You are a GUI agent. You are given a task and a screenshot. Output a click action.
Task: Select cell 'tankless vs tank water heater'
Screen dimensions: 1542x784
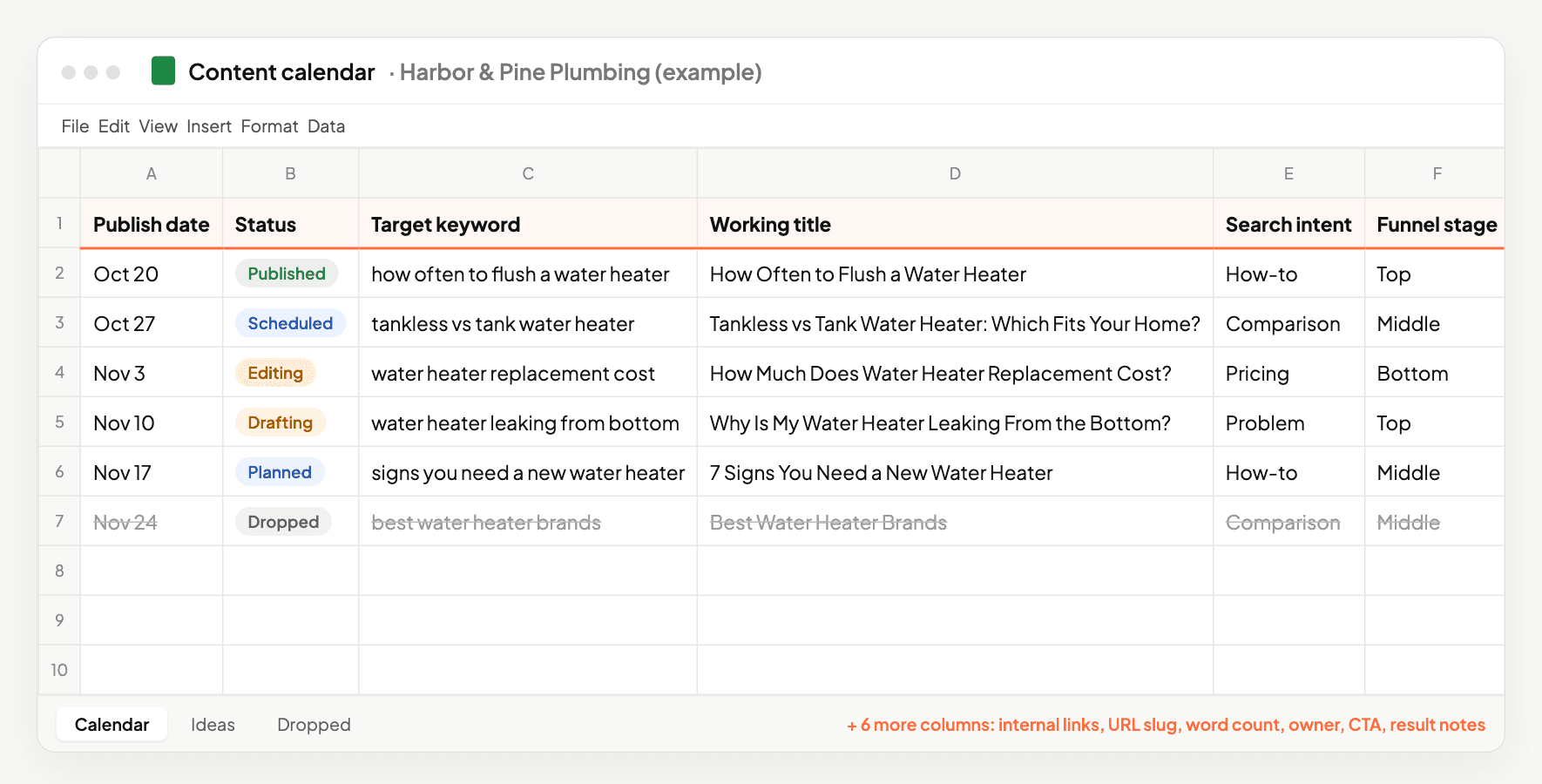tap(528, 323)
